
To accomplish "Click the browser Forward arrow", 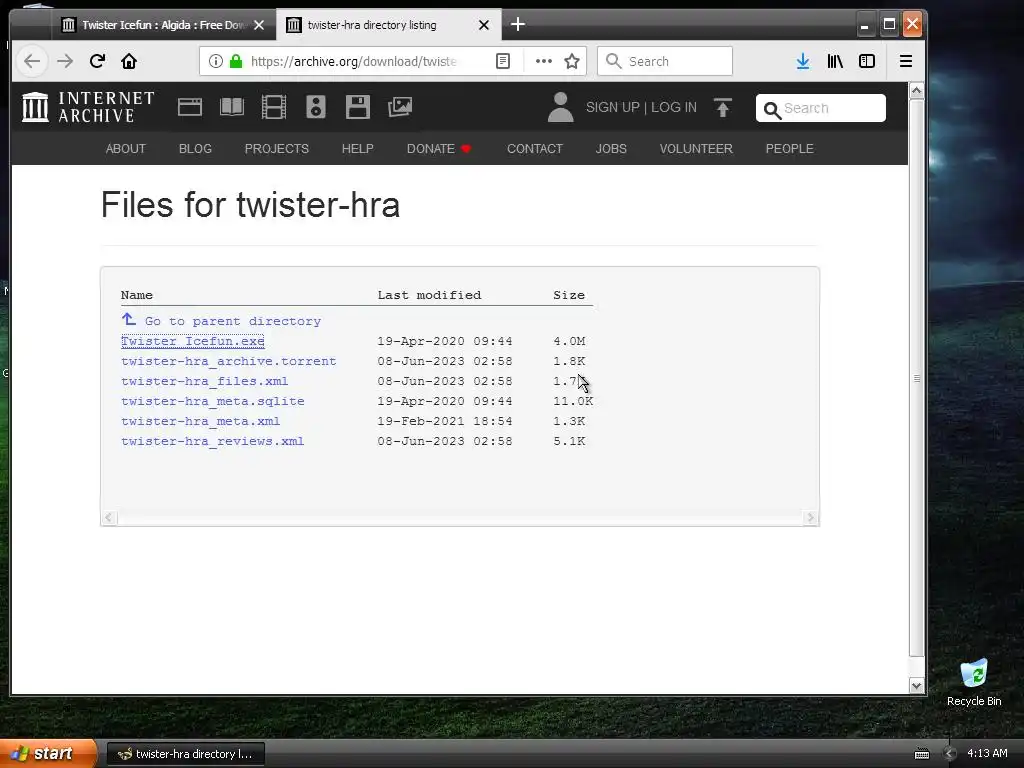I will pos(65,61).
